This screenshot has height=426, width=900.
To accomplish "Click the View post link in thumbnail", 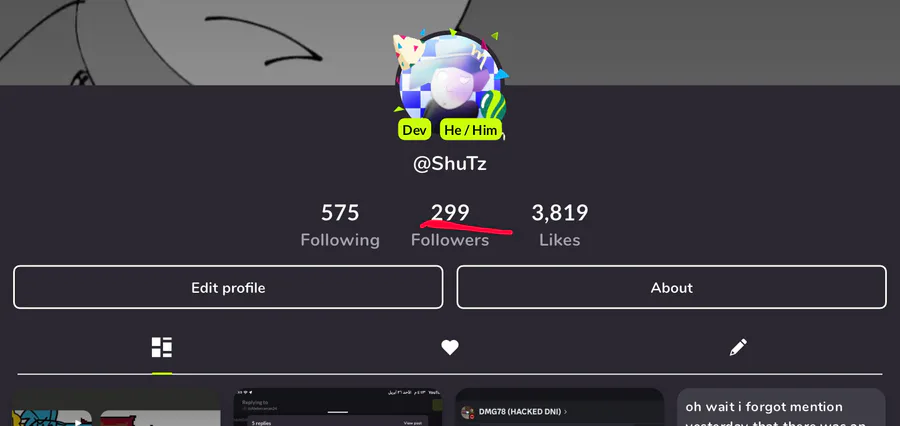I will tap(413, 423).
